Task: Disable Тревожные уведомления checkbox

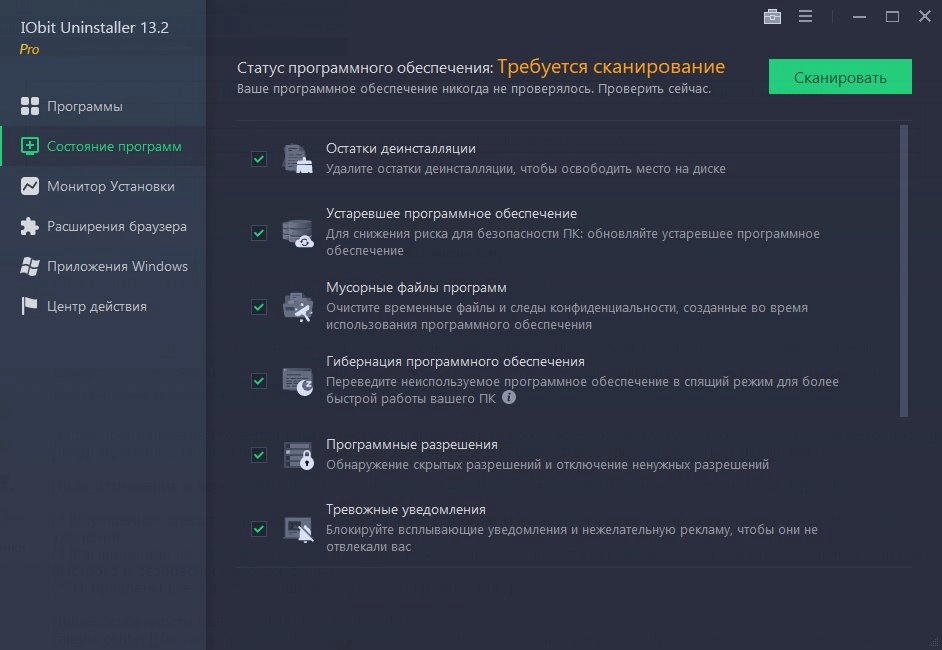Action: [259, 529]
